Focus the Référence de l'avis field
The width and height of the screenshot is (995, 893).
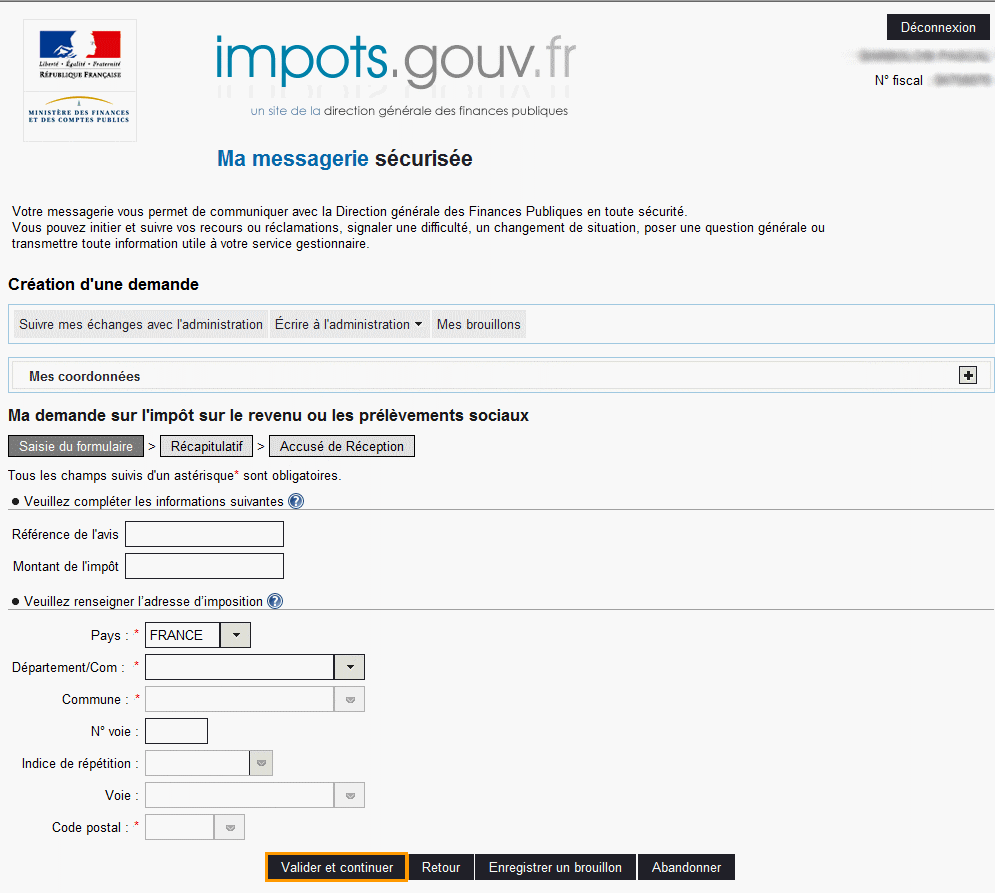(x=204, y=534)
